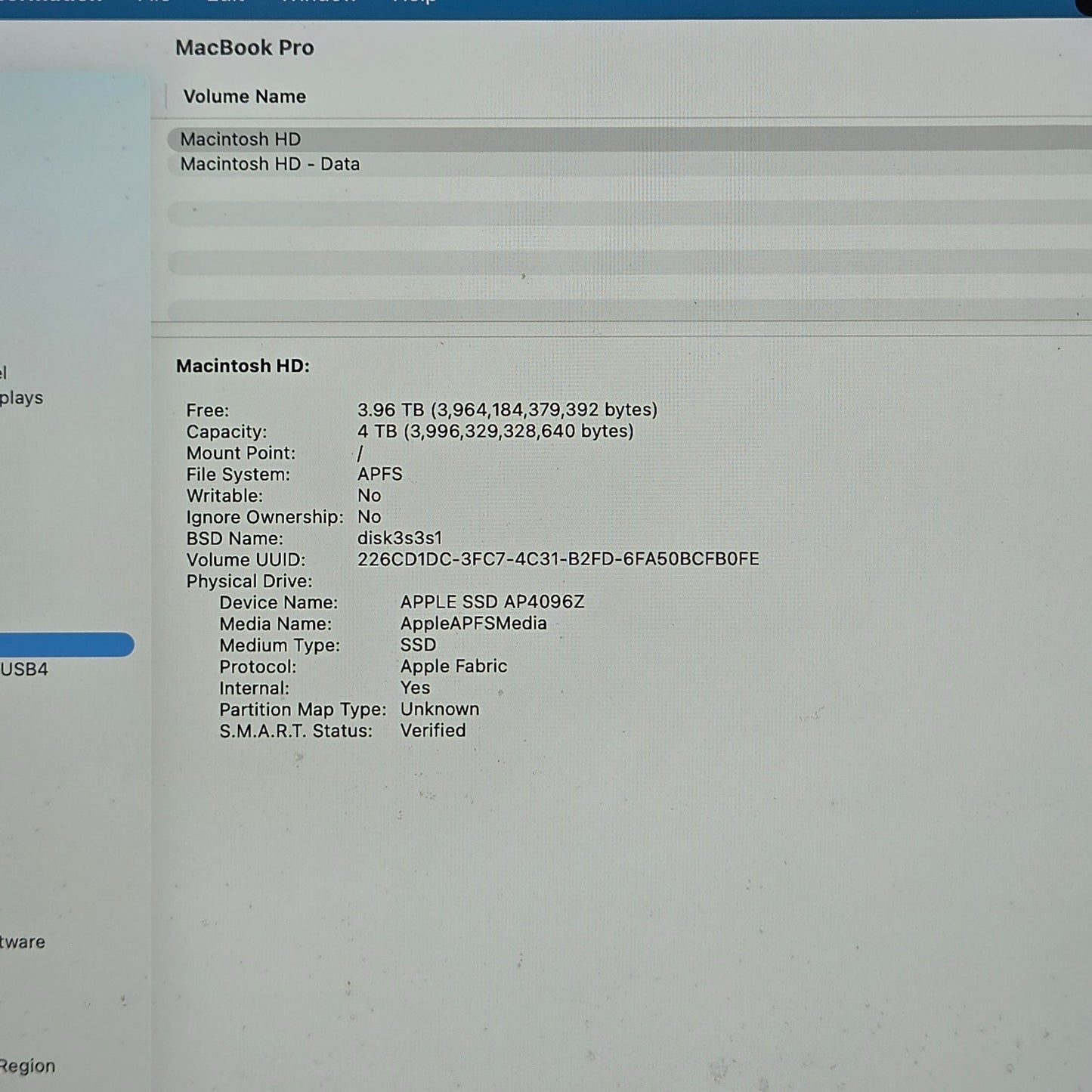Click the 'Macintosh HD:' details heading

243,366
